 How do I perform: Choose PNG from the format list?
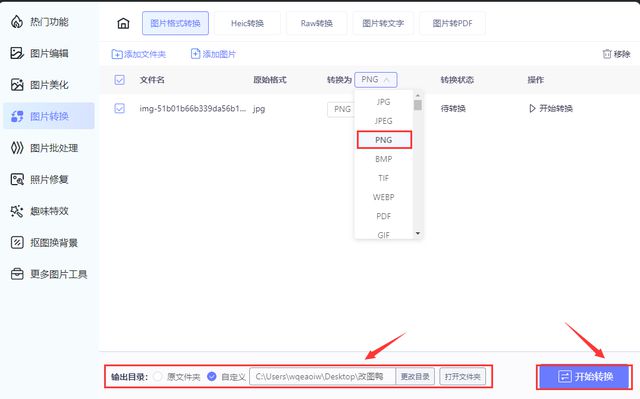point(384,140)
